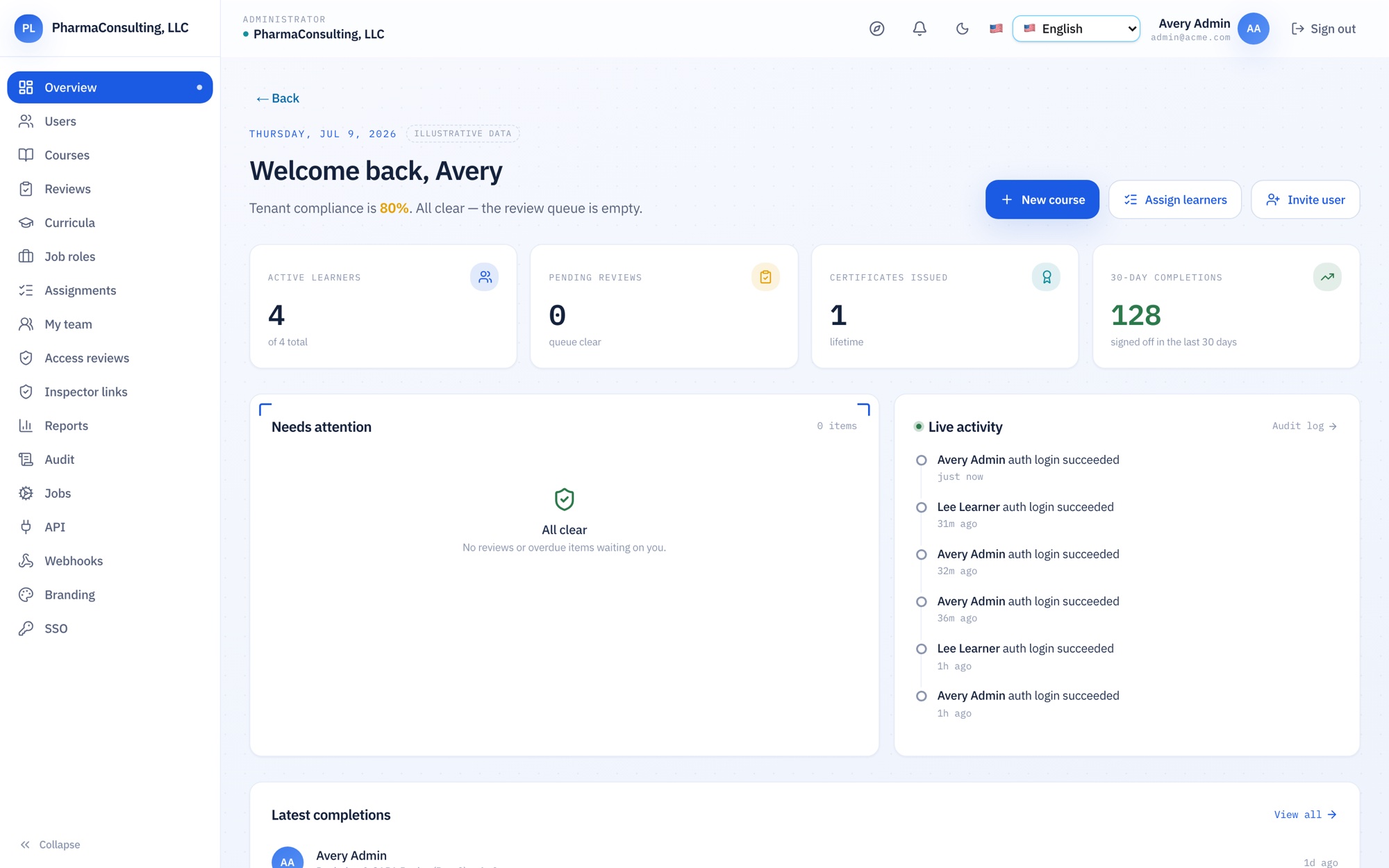Click the AA user avatar in header
Image resolution: width=1389 pixels, height=868 pixels.
(1253, 28)
